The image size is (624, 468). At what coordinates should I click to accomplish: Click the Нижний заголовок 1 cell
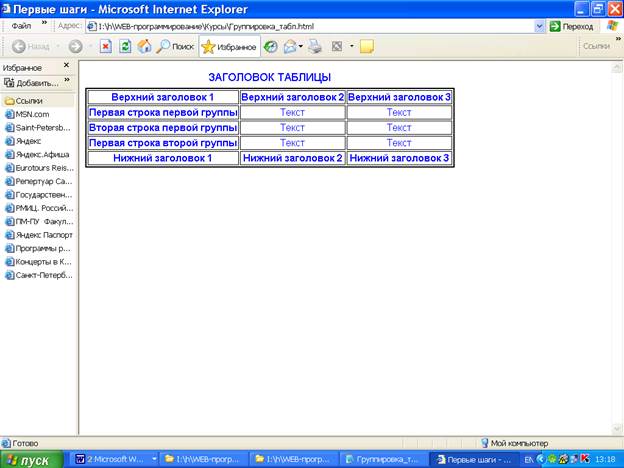pyautogui.click(x=163, y=158)
